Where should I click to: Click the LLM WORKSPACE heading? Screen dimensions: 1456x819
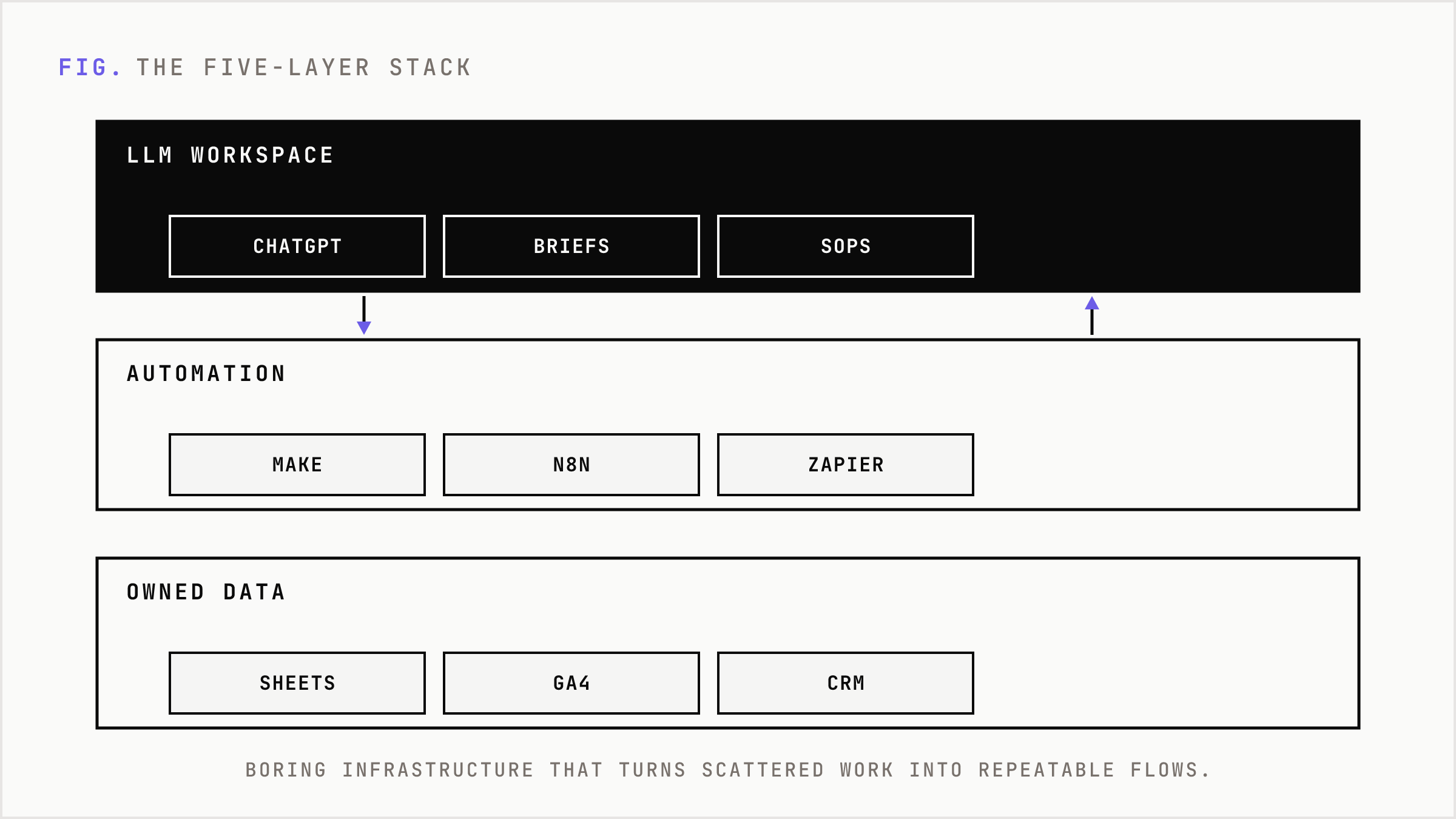click(x=230, y=155)
